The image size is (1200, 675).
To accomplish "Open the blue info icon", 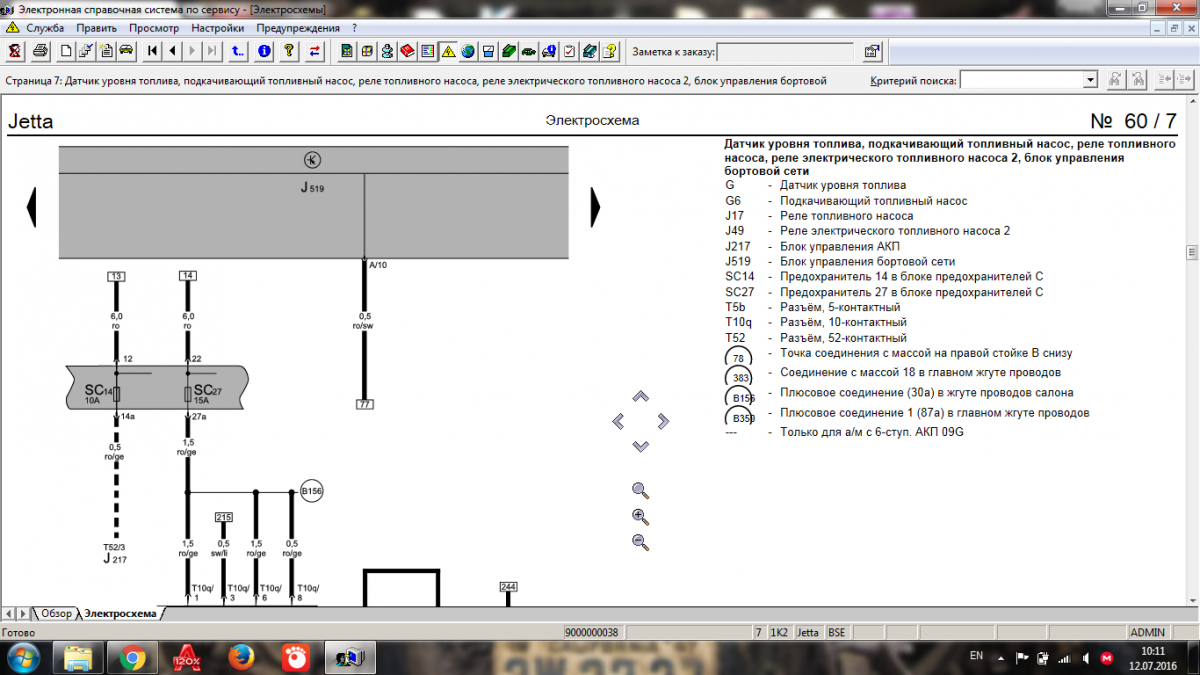I will (264, 50).
